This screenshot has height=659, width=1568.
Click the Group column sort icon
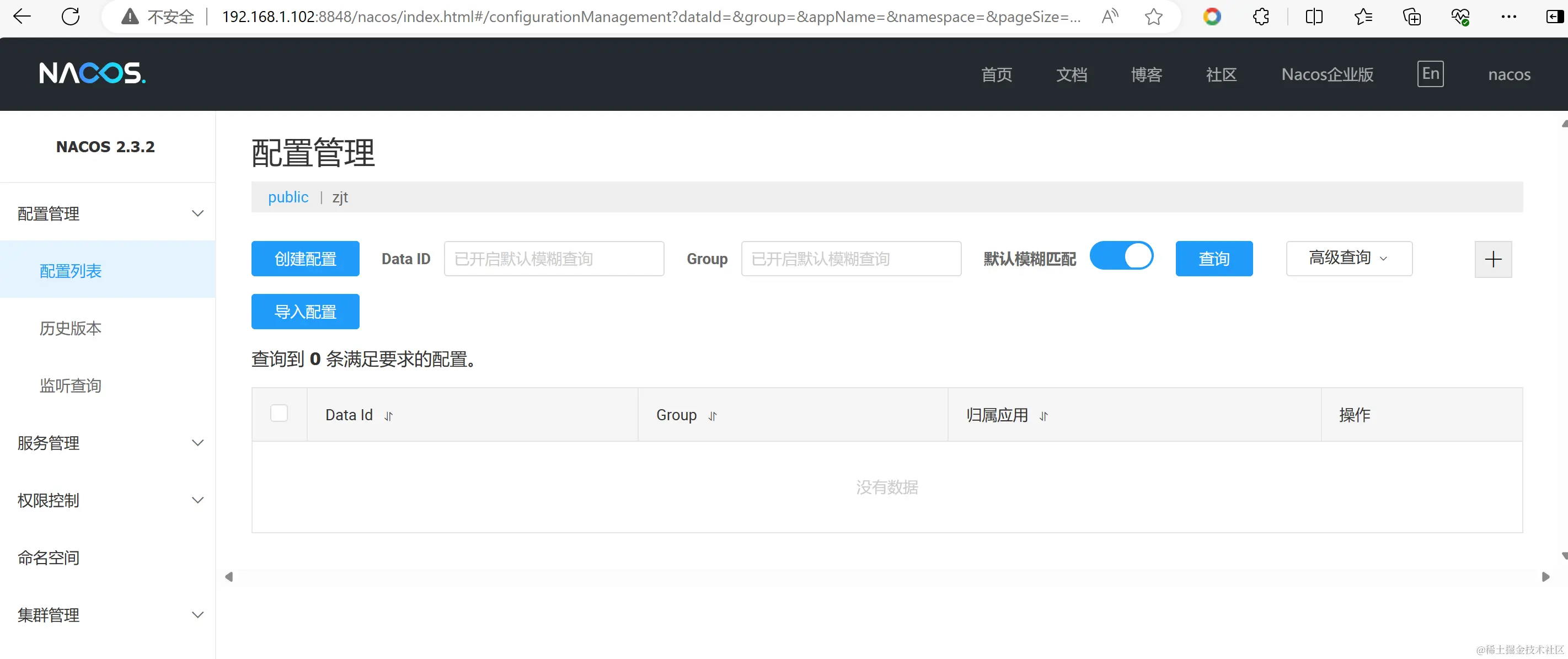point(712,416)
